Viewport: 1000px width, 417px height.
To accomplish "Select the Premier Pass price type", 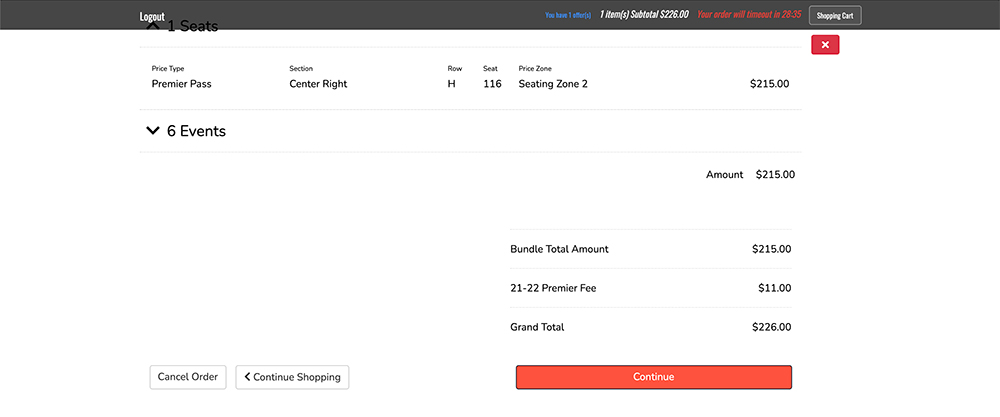I will tap(181, 84).
